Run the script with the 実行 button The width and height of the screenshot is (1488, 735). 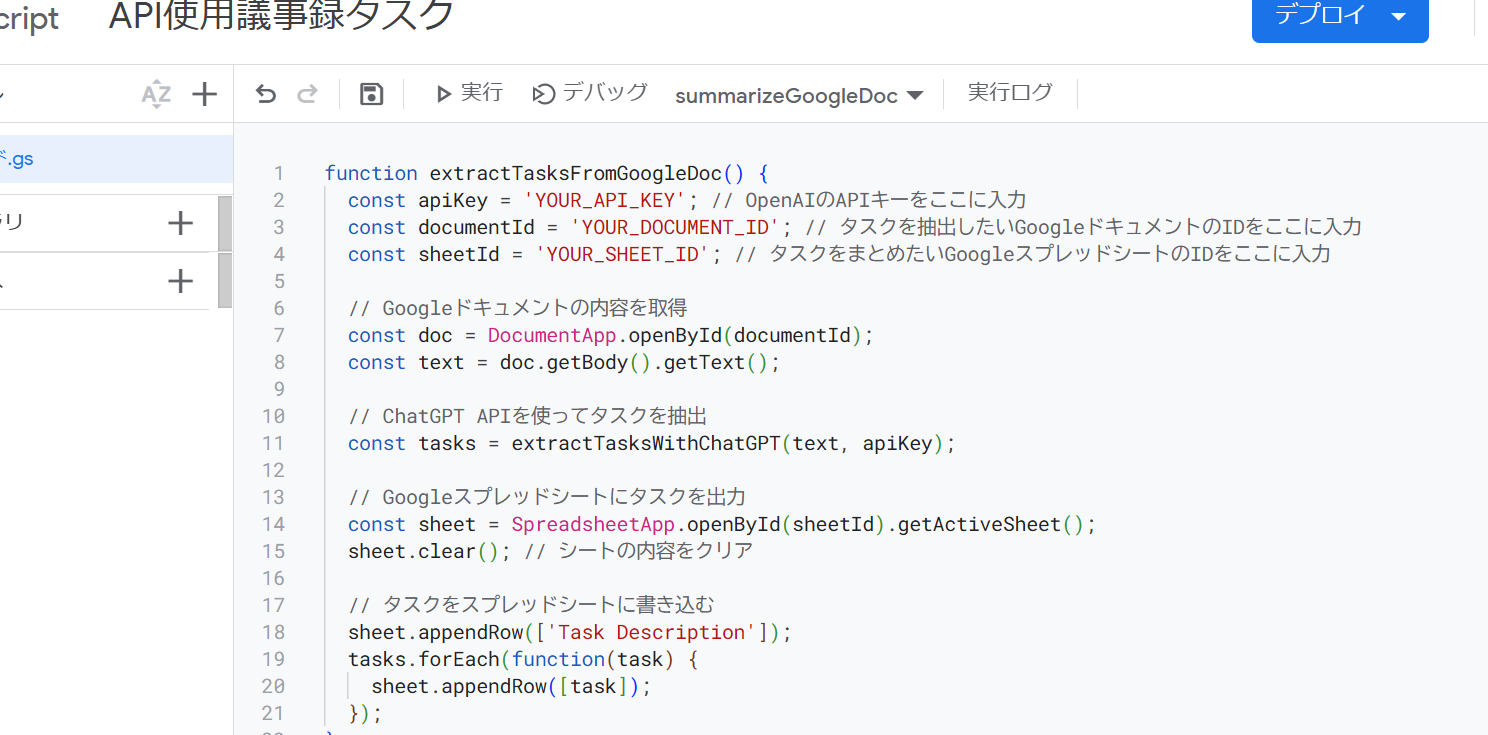[469, 93]
